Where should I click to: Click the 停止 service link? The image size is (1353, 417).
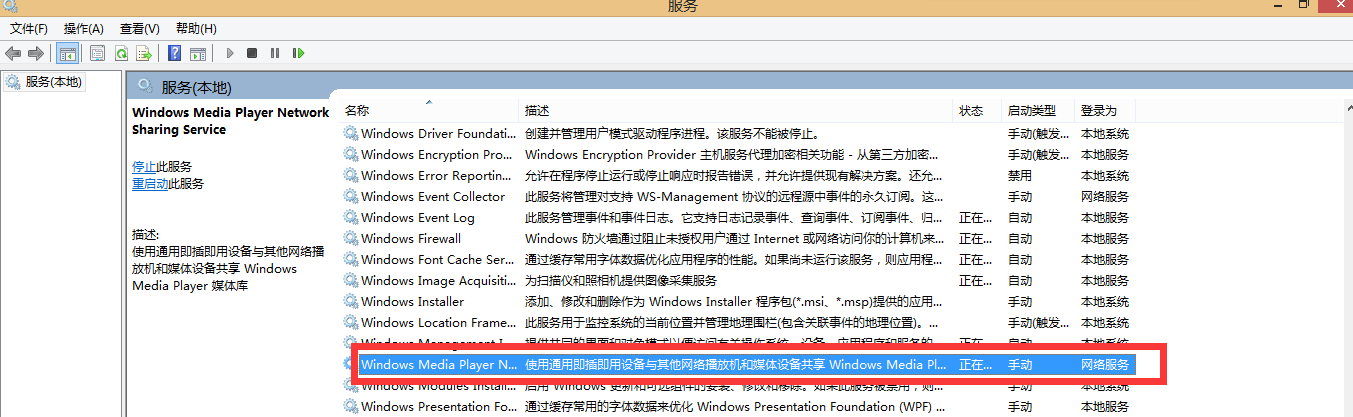144,166
